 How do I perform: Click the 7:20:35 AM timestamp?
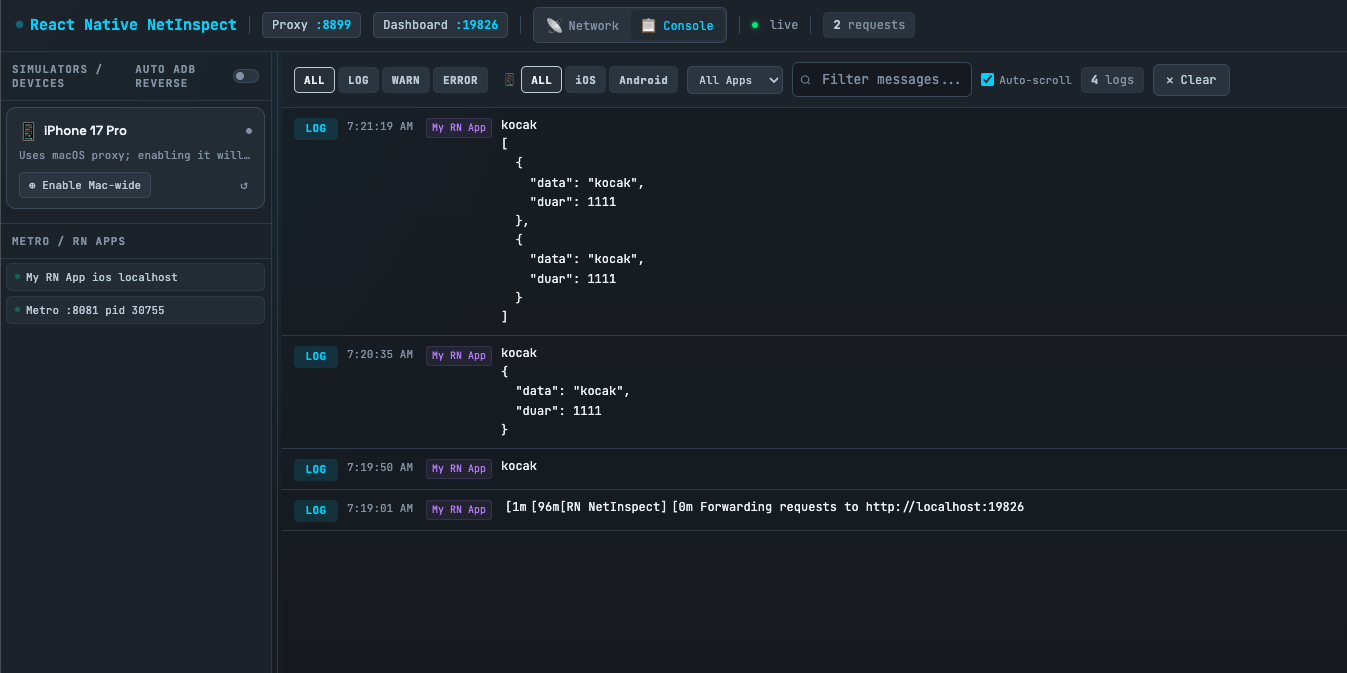pyautogui.click(x=380, y=355)
